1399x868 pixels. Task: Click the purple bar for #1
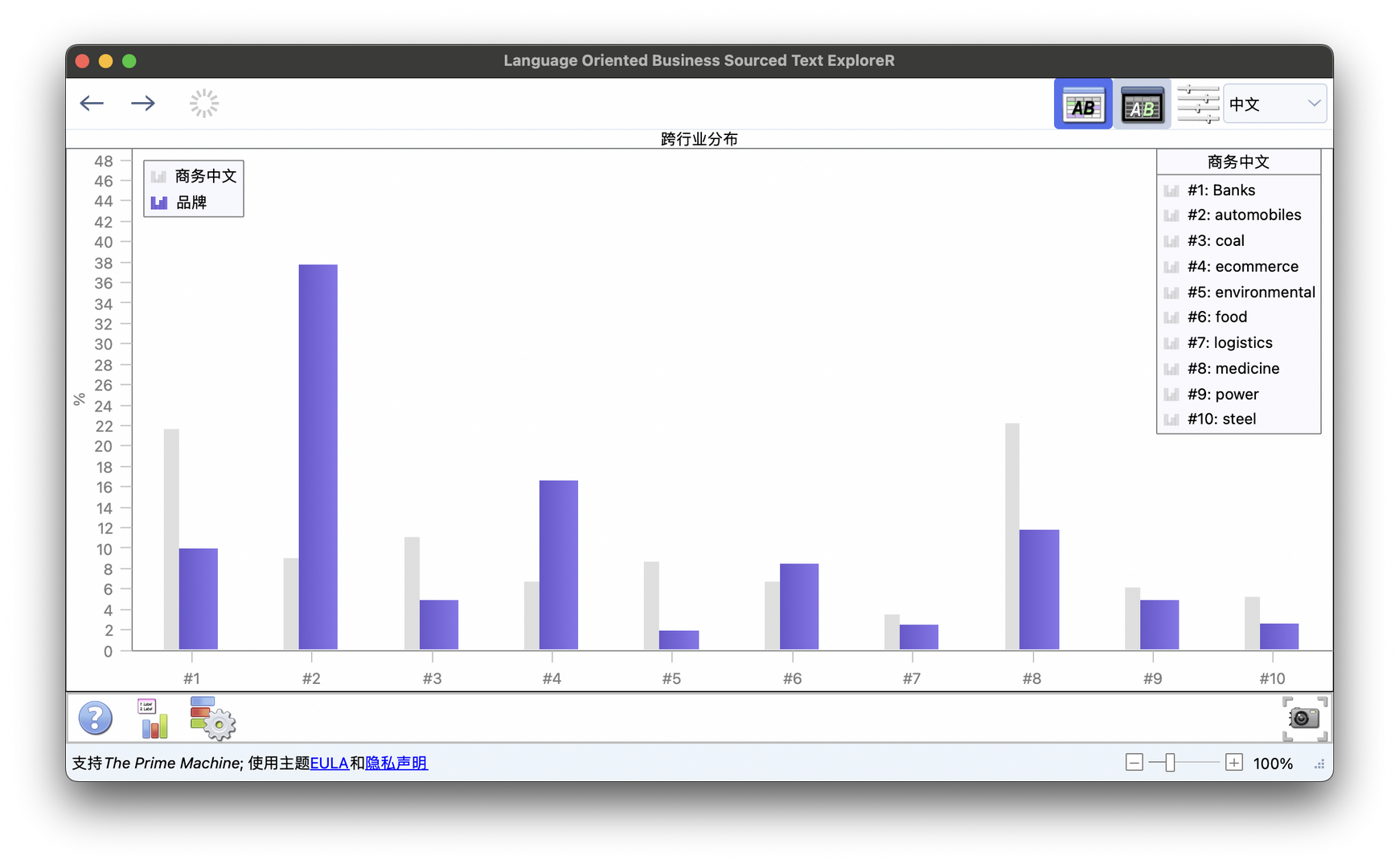click(x=199, y=599)
